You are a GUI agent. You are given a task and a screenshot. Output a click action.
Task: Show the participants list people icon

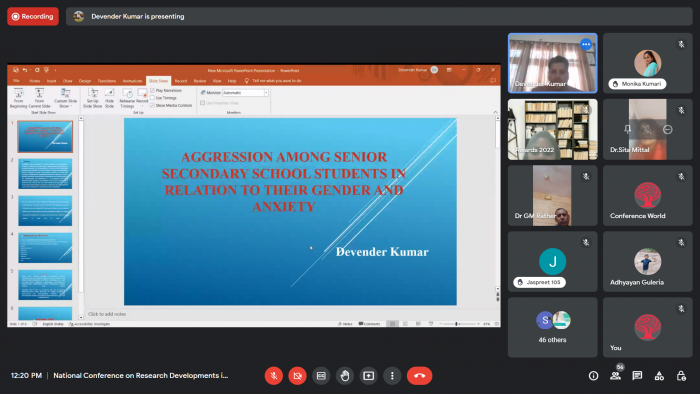pyautogui.click(x=616, y=376)
